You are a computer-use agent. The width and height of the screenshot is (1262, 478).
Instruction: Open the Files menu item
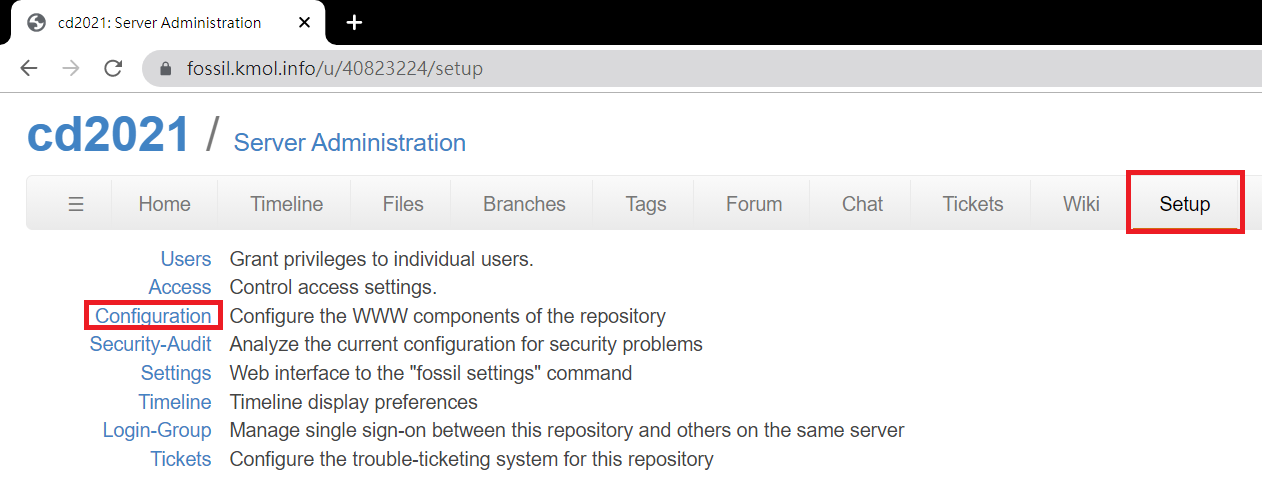pyautogui.click(x=403, y=204)
